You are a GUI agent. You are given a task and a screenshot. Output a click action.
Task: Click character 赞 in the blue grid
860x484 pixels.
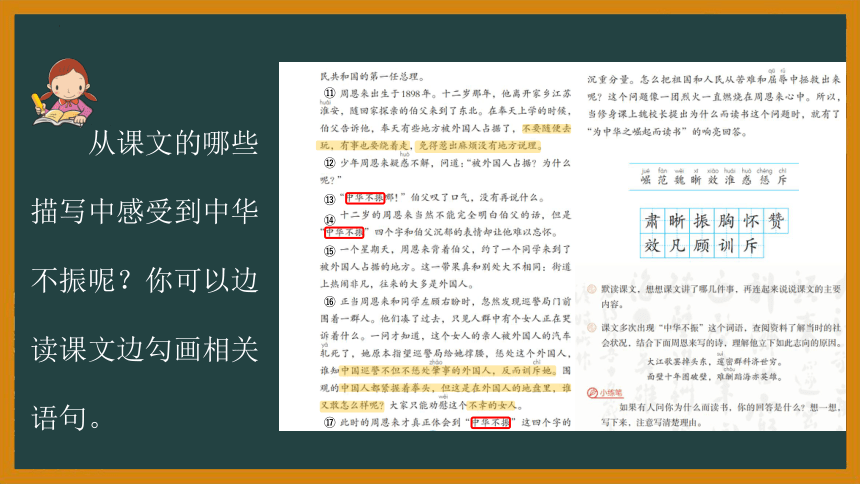(776, 221)
